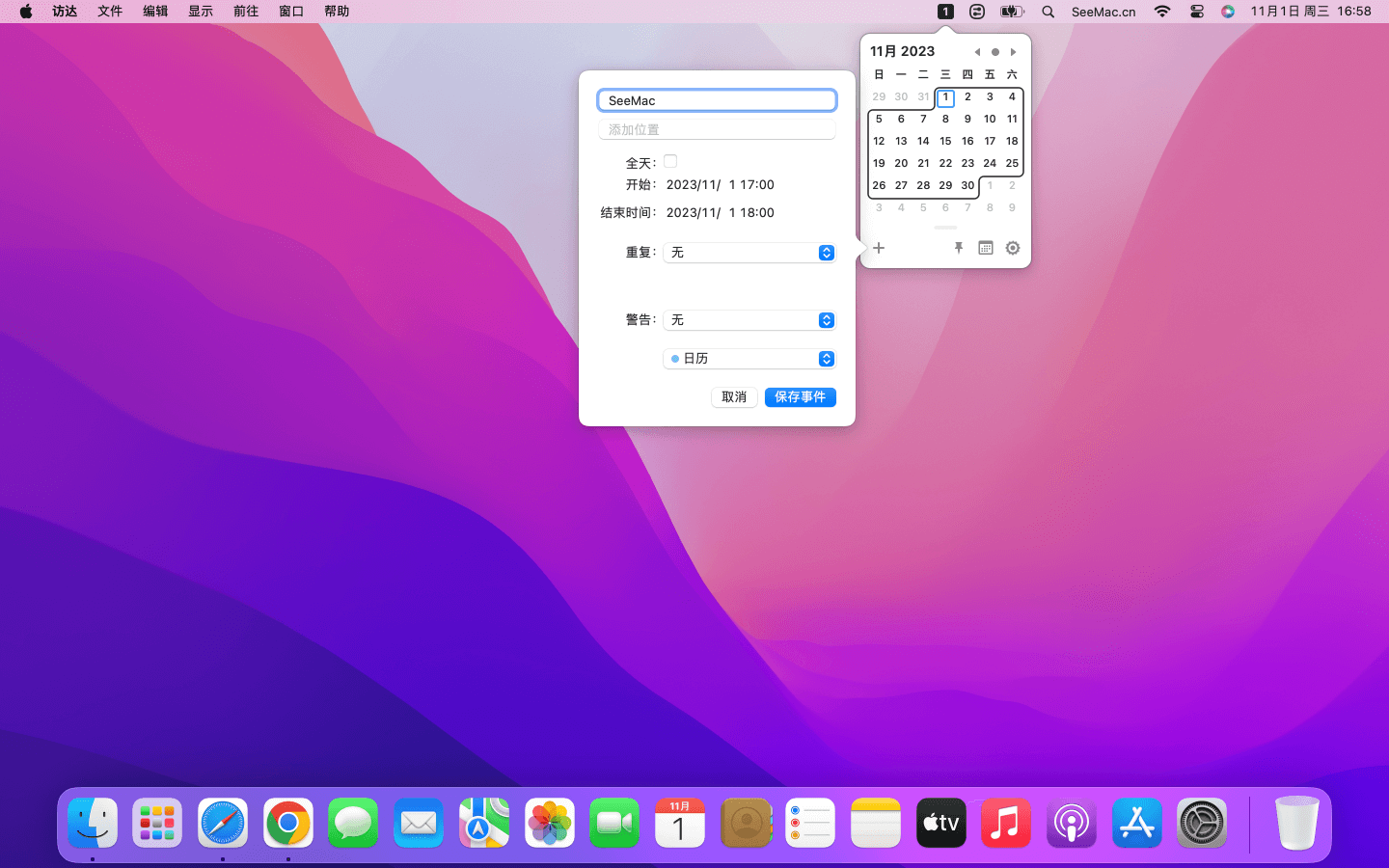The width and height of the screenshot is (1389, 868).
Task: Open Control Center from the menu bar
Action: click(x=1196, y=12)
